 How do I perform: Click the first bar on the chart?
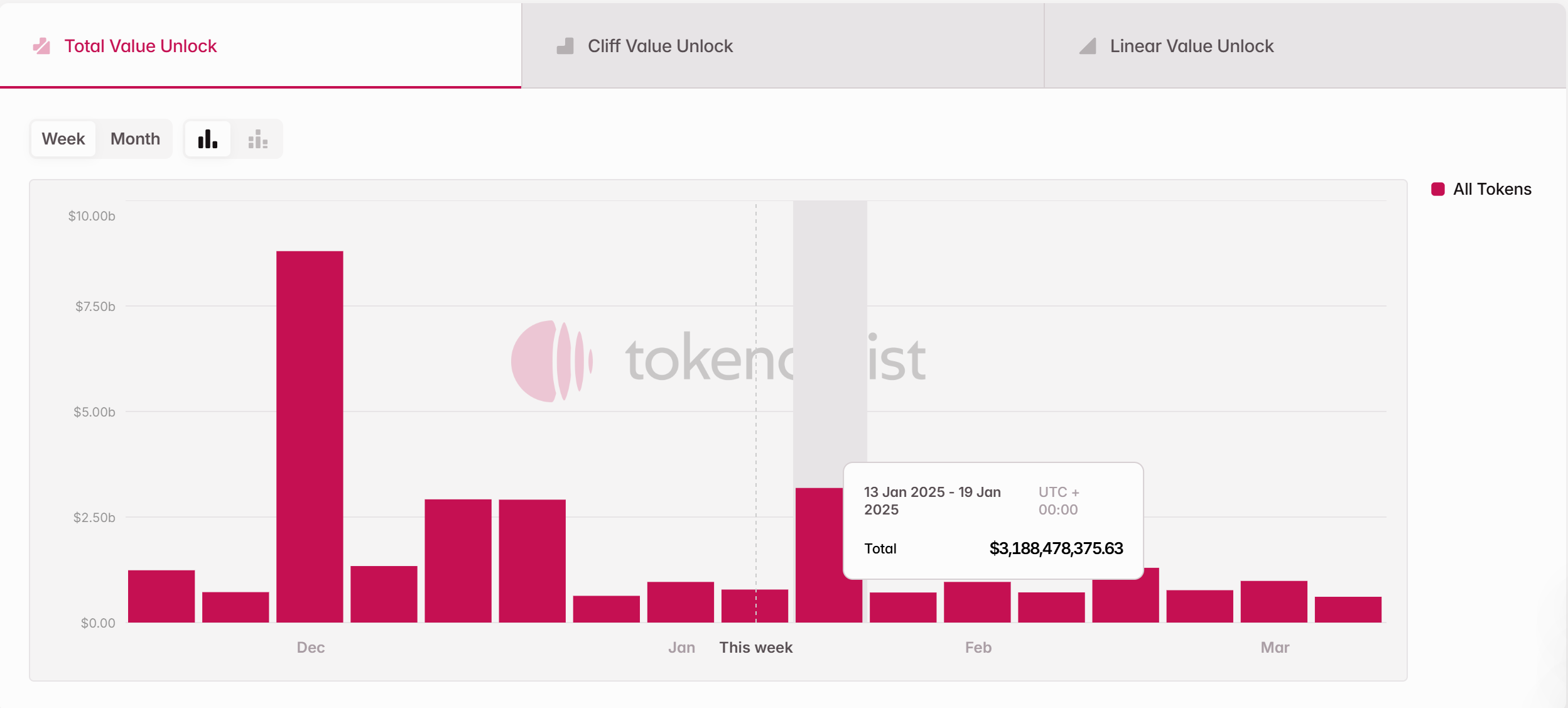pyautogui.click(x=161, y=596)
